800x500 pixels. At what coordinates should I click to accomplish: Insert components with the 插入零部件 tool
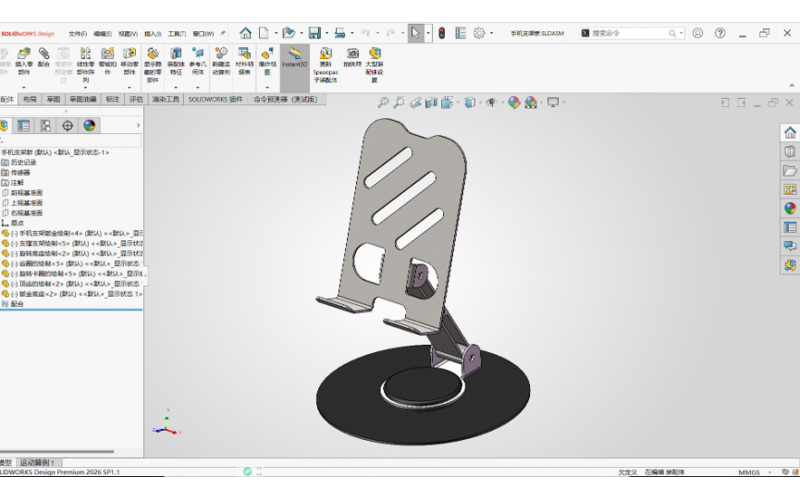click(x=23, y=62)
